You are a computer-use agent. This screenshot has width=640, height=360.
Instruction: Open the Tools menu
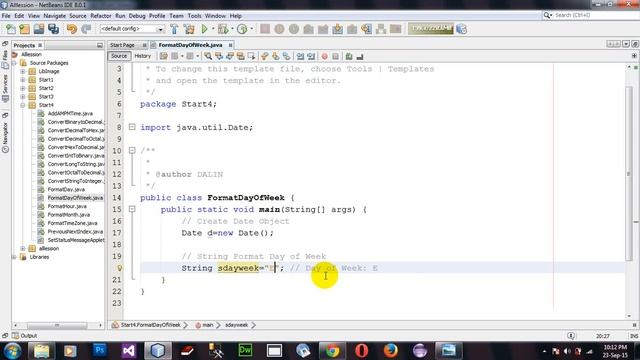coord(195,16)
